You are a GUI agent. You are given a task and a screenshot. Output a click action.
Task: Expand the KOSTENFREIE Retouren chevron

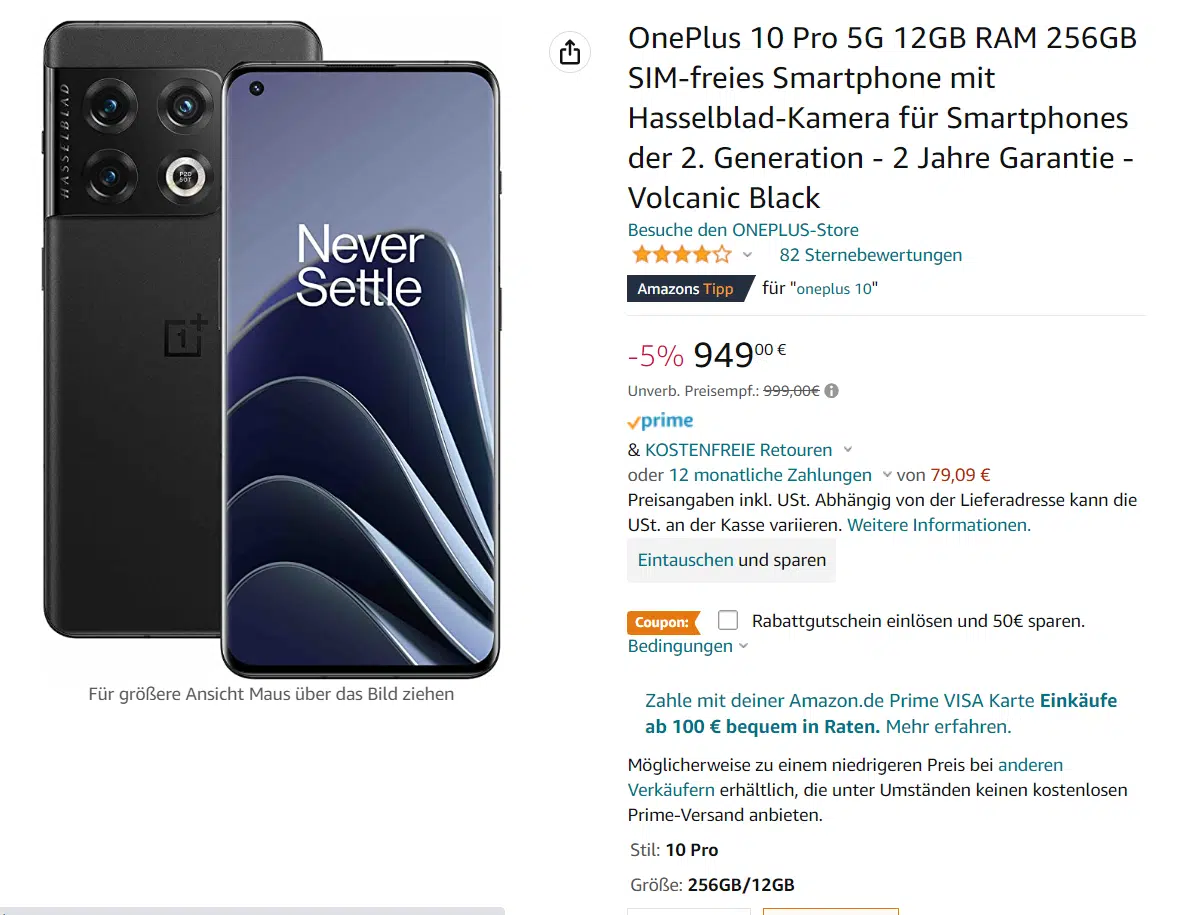click(848, 450)
